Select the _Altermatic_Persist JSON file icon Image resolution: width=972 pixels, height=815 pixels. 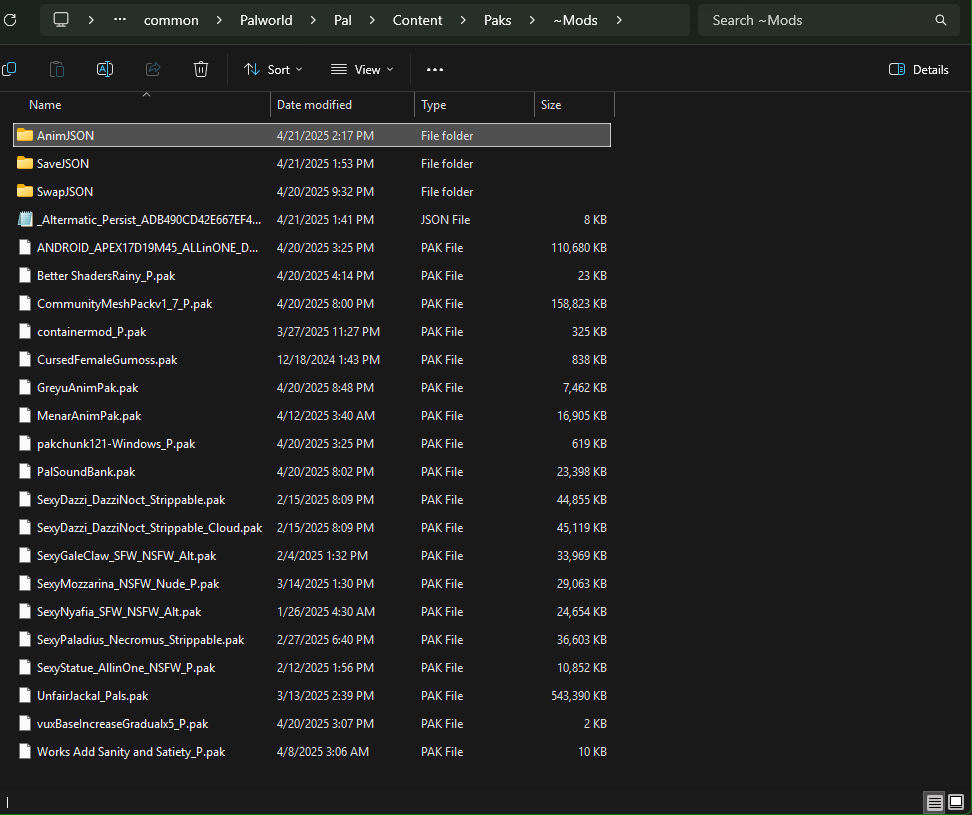[x=25, y=219]
